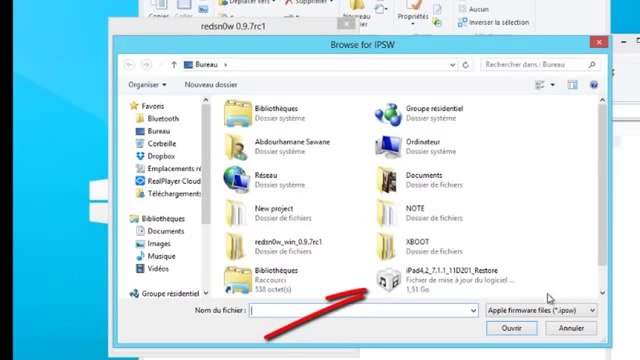This screenshot has height=360, width=640.
Task: Open the Documents folder icon in file list
Action: (x=387, y=180)
